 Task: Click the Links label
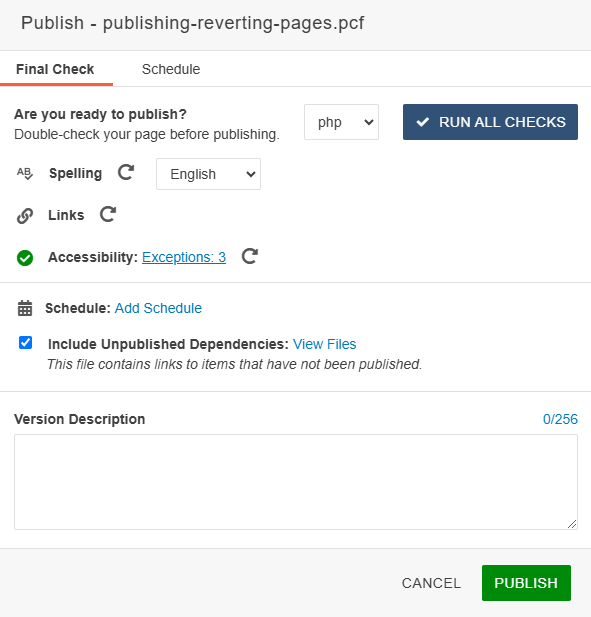click(66, 215)
